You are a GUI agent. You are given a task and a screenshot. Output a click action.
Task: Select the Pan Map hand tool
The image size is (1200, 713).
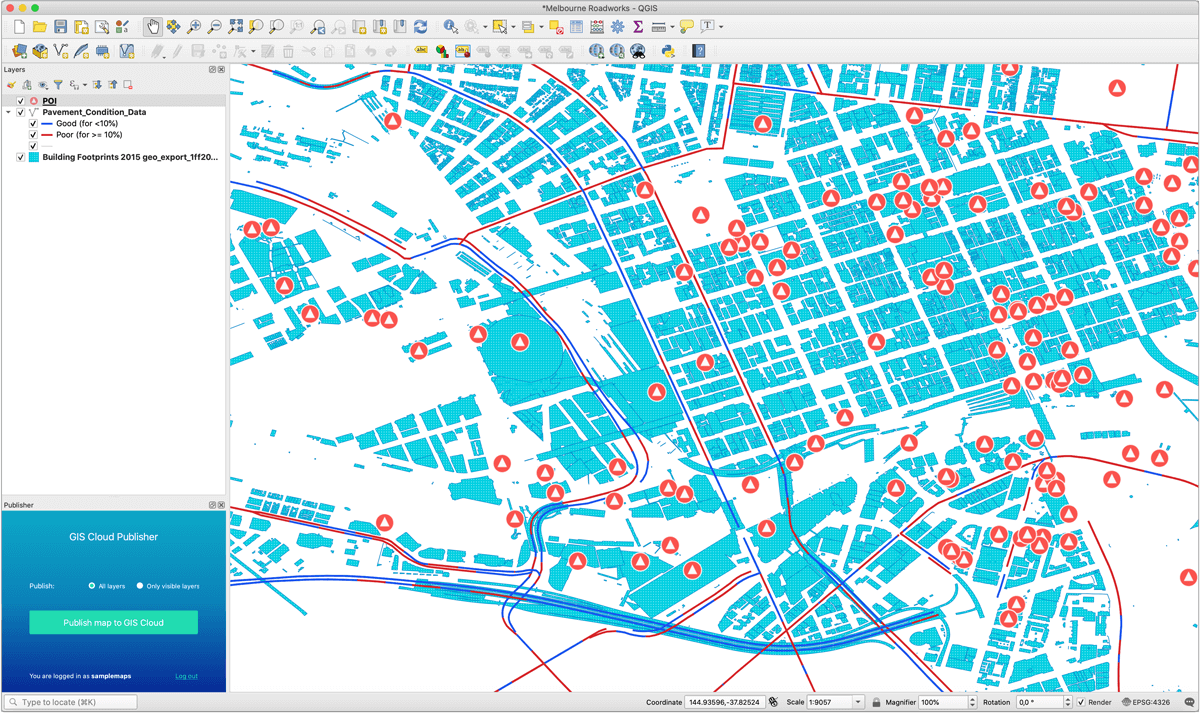click(153, 27)
